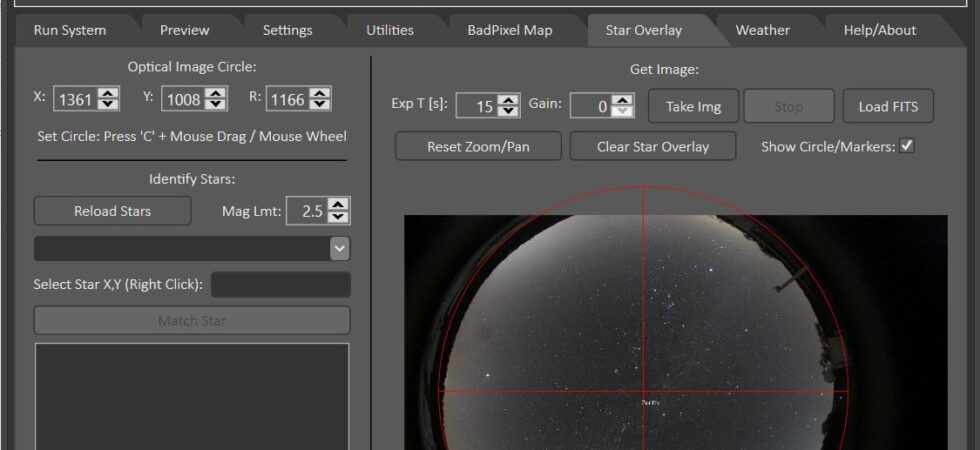
Task: Increase the circle Y value
Action: [x=216, y=93]
